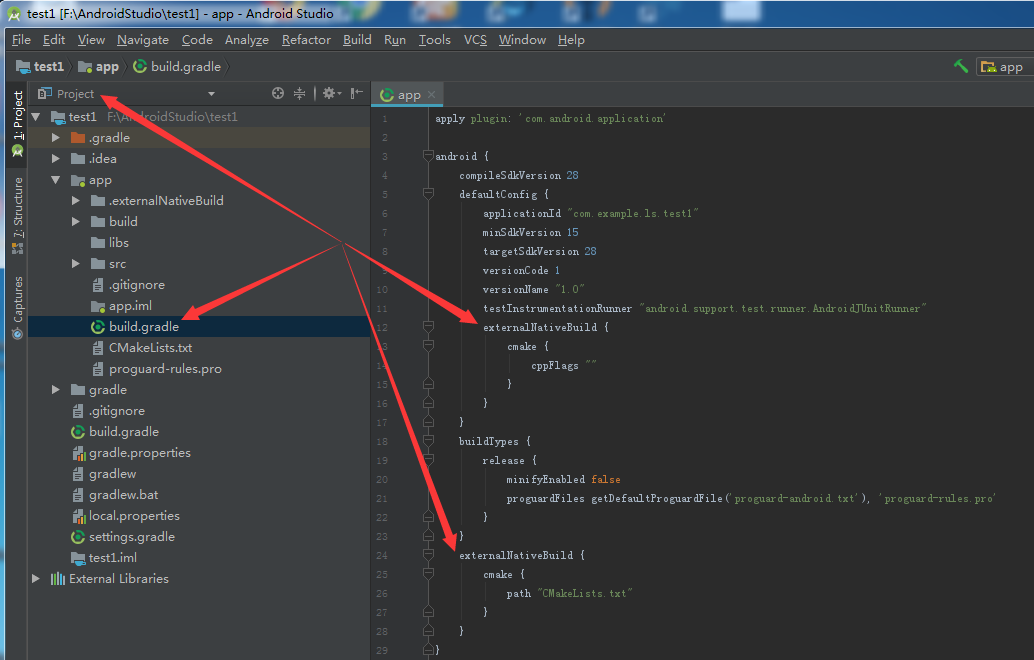
Task: Fold the buildTypes block at line 18
Action: (x=428, y=441)
